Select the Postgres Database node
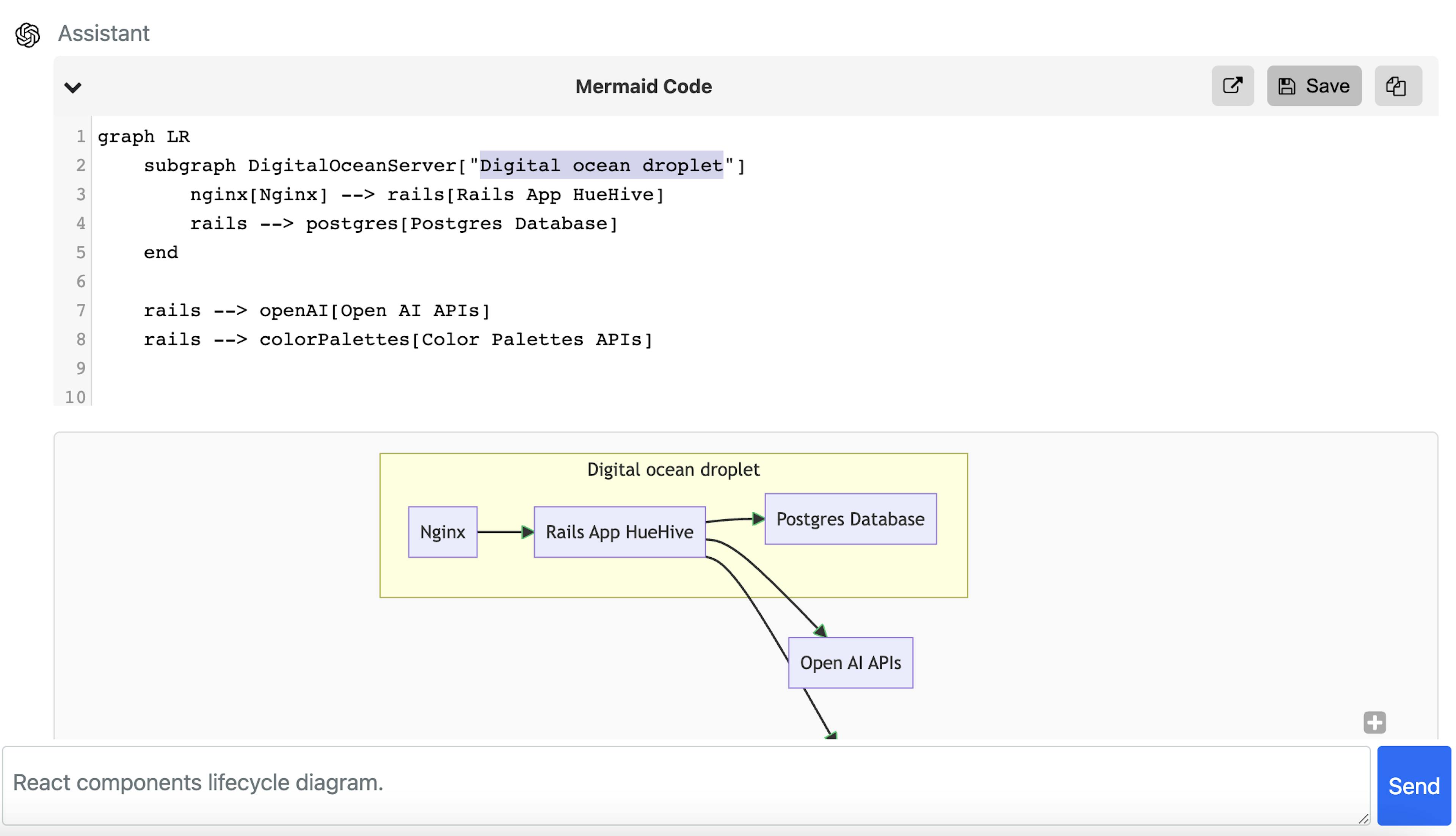 pos(850,519)
